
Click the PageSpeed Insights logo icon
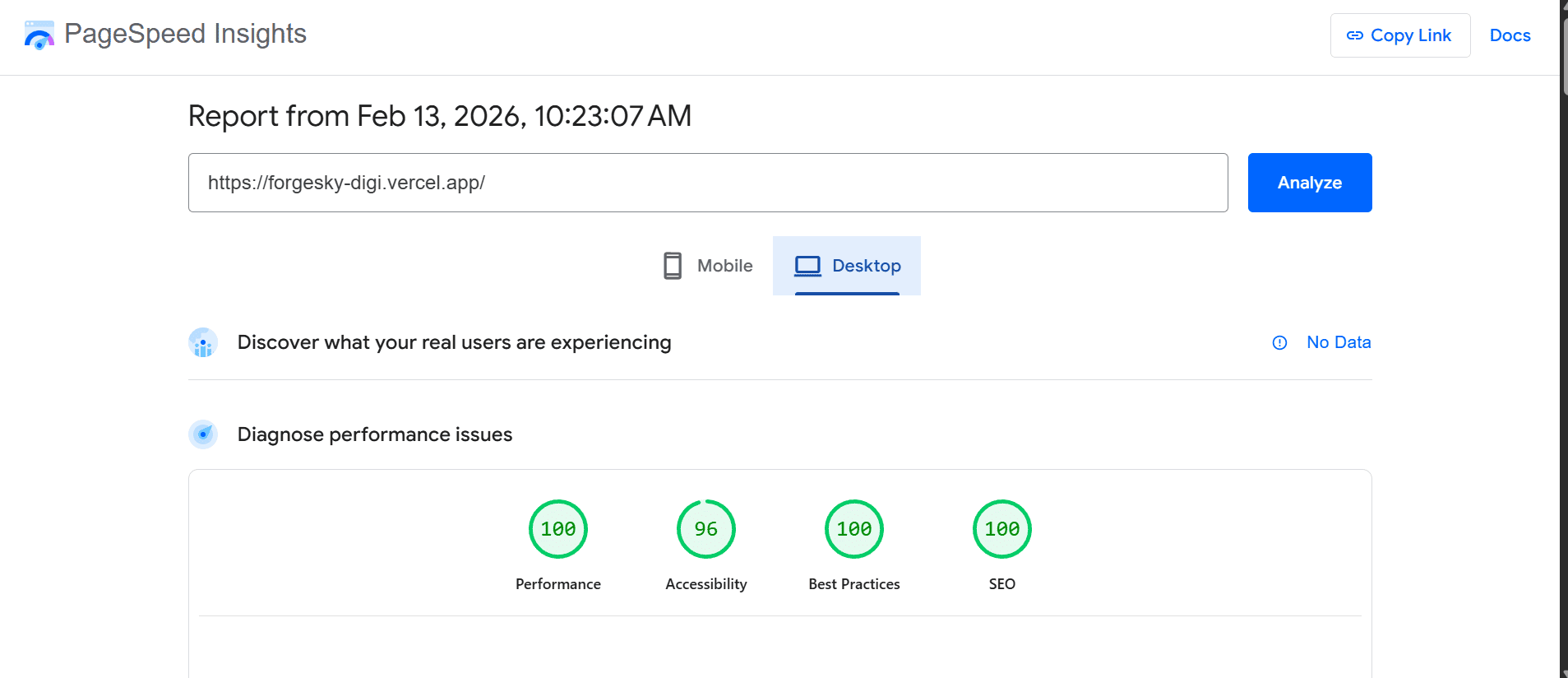click(x=39, y=35)
